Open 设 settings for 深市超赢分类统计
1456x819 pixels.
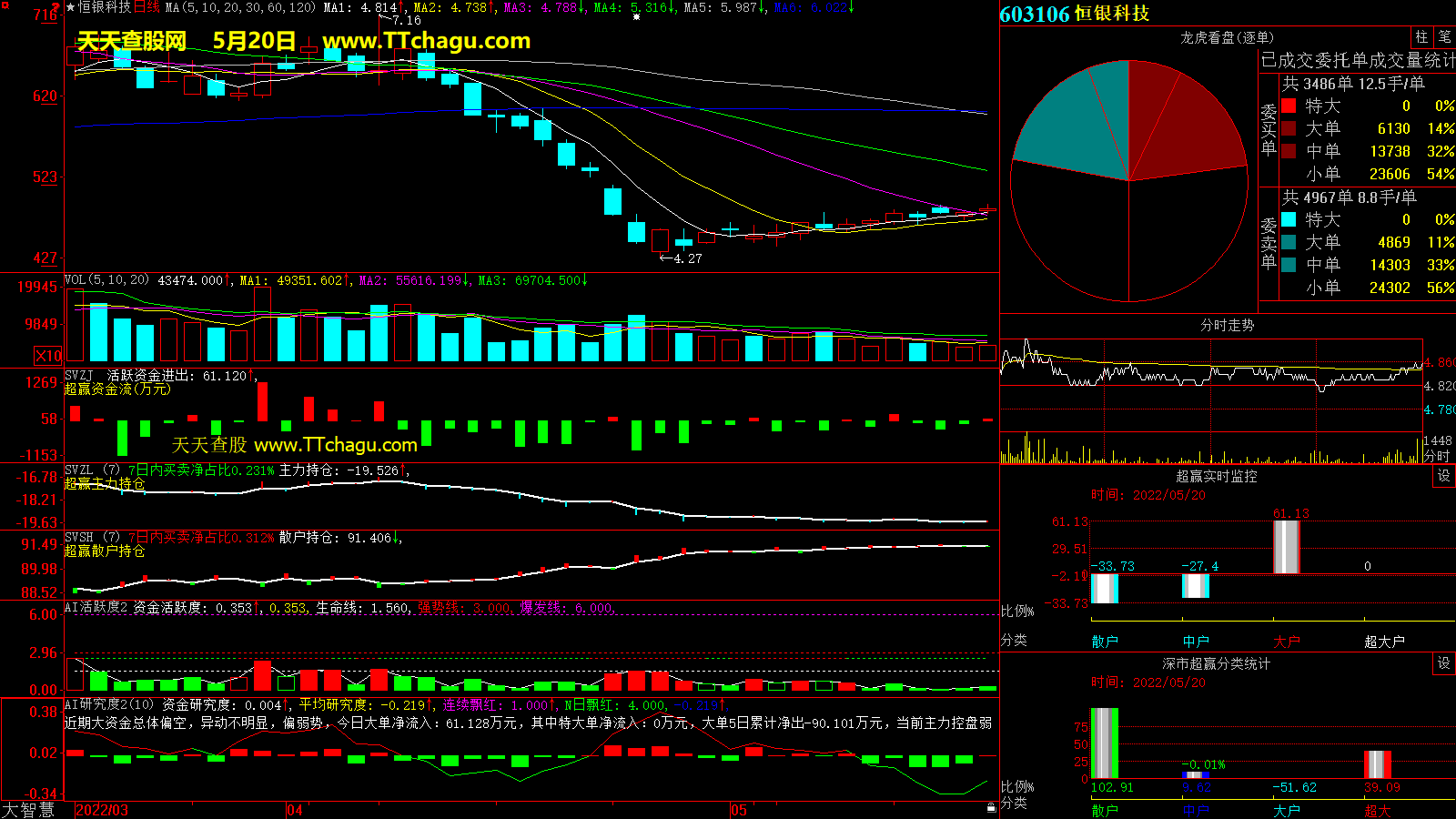click(x=1443, y=663)
